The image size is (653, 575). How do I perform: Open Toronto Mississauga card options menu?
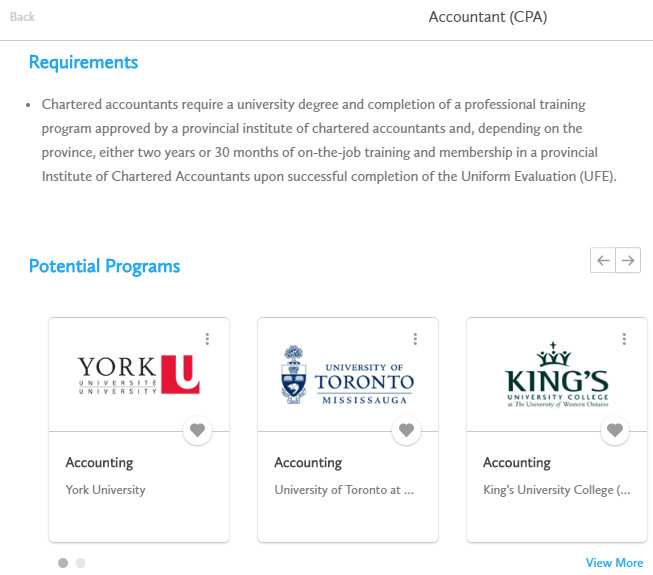[415, 339]
